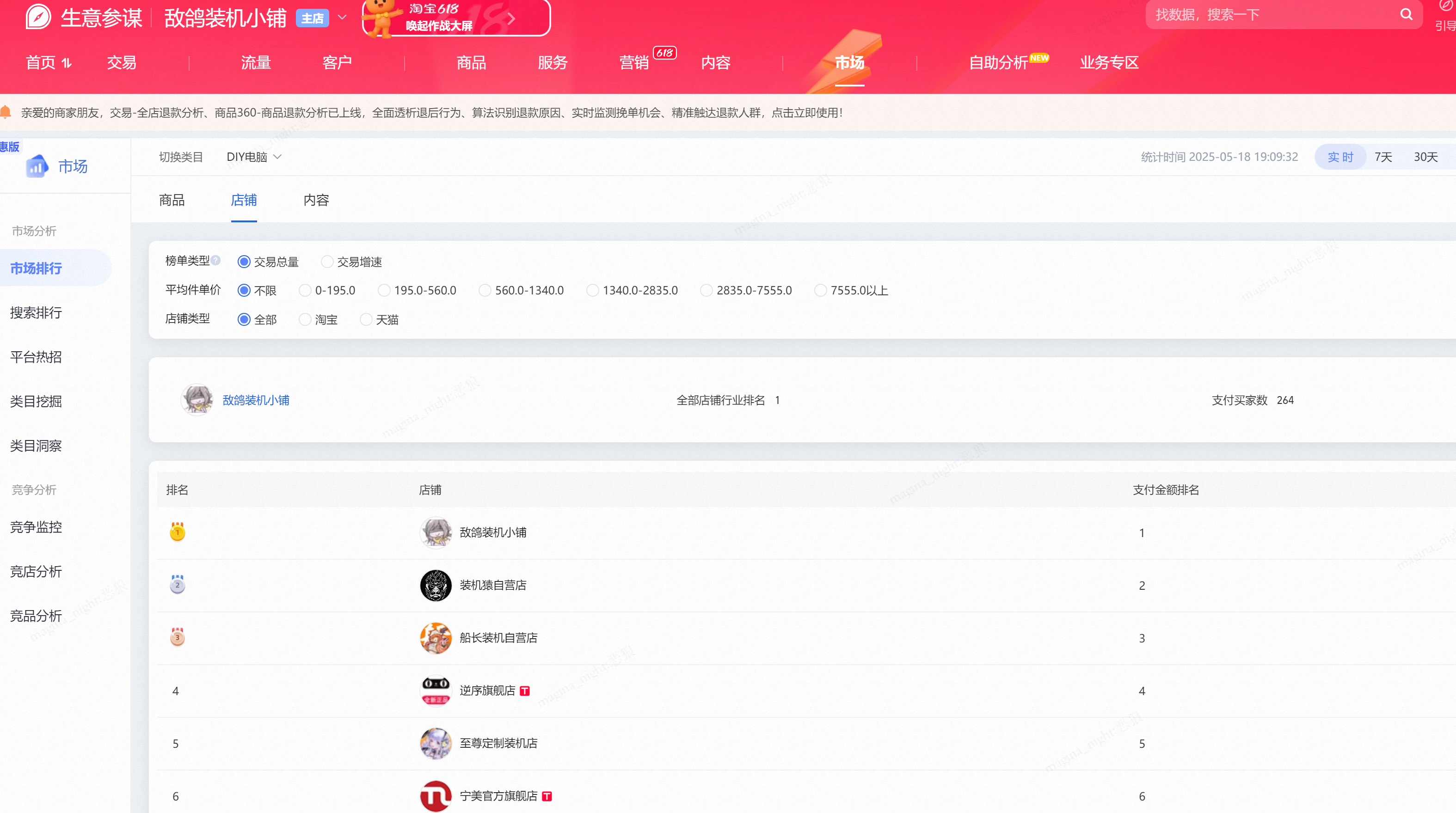Viewport: 1456px width, 813px height.
Task: Click the 敌鸽装机小铺 avatar in ranking row
Action: click(436, 532)
